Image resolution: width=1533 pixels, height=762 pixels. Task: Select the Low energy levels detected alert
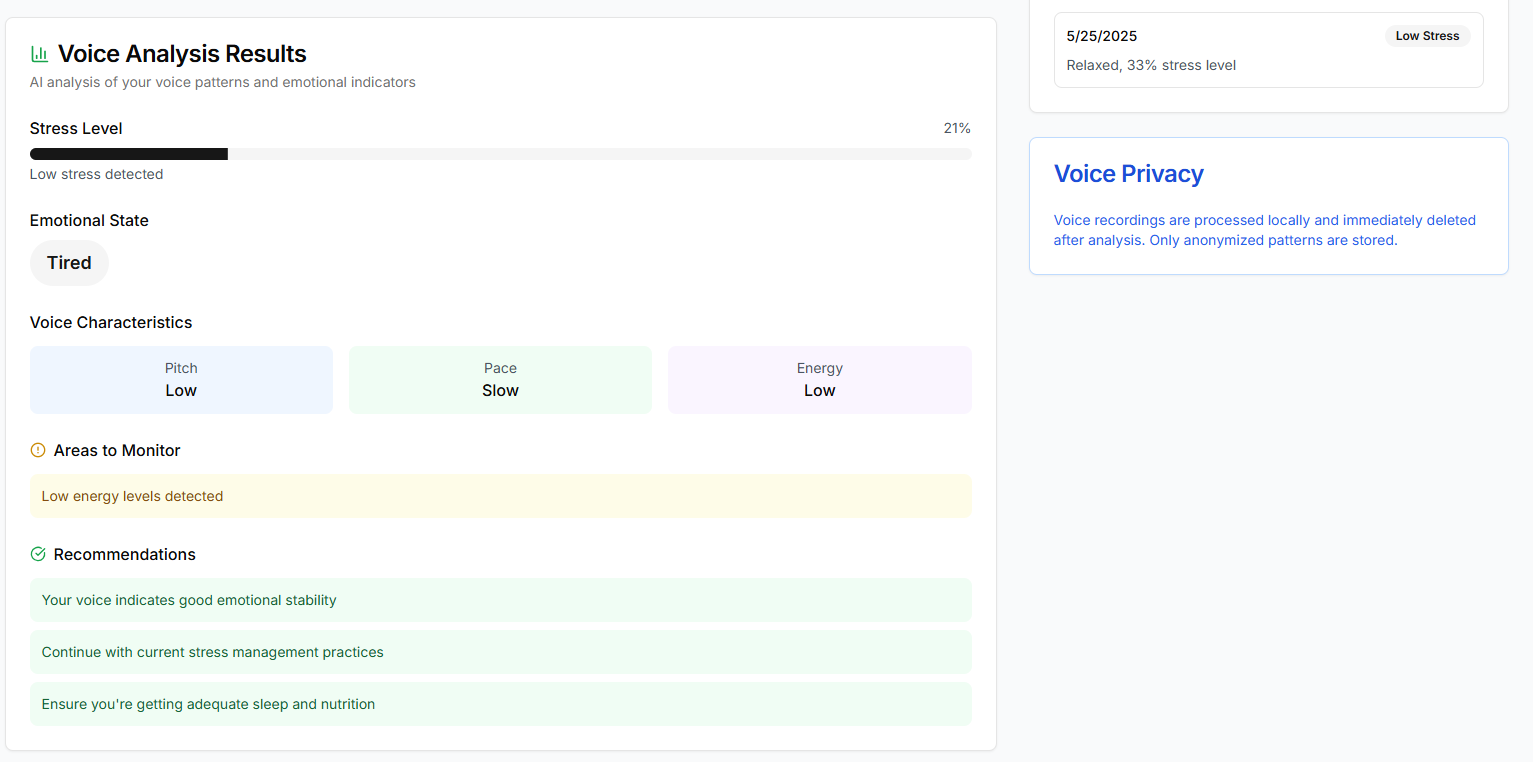500,496
